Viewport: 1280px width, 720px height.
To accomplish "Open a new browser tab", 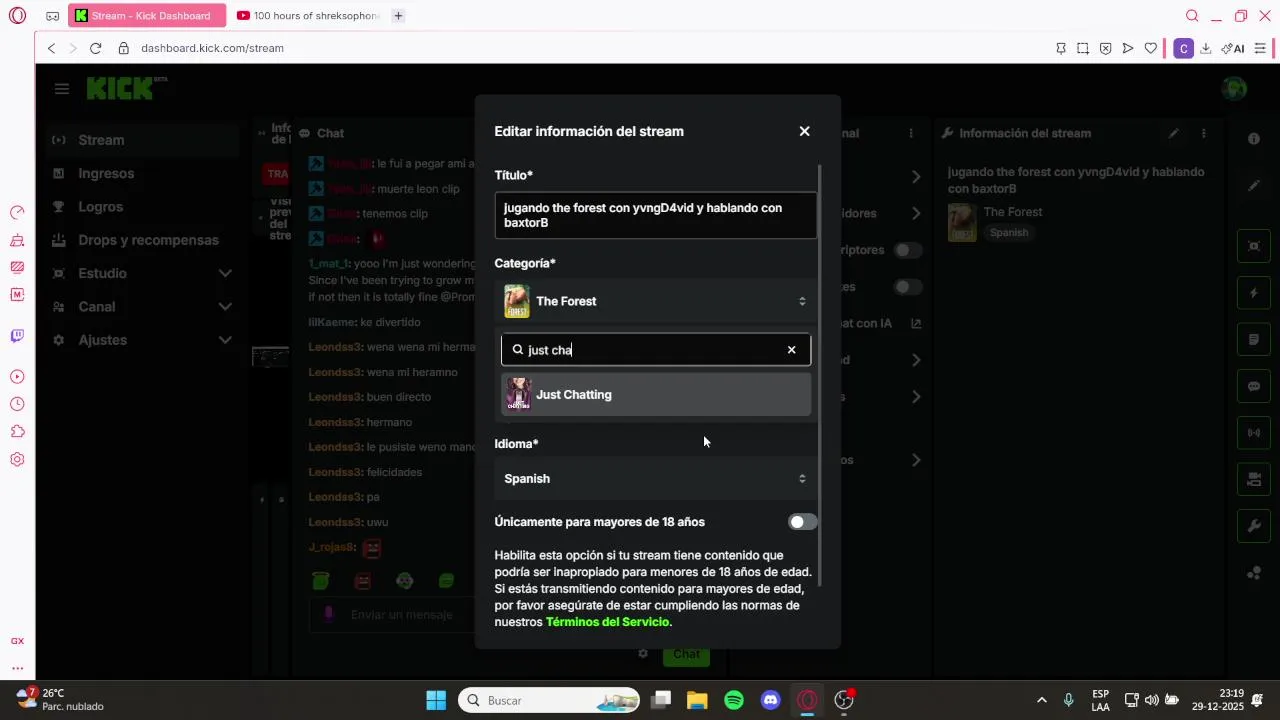I will click(x=398, y=16).
